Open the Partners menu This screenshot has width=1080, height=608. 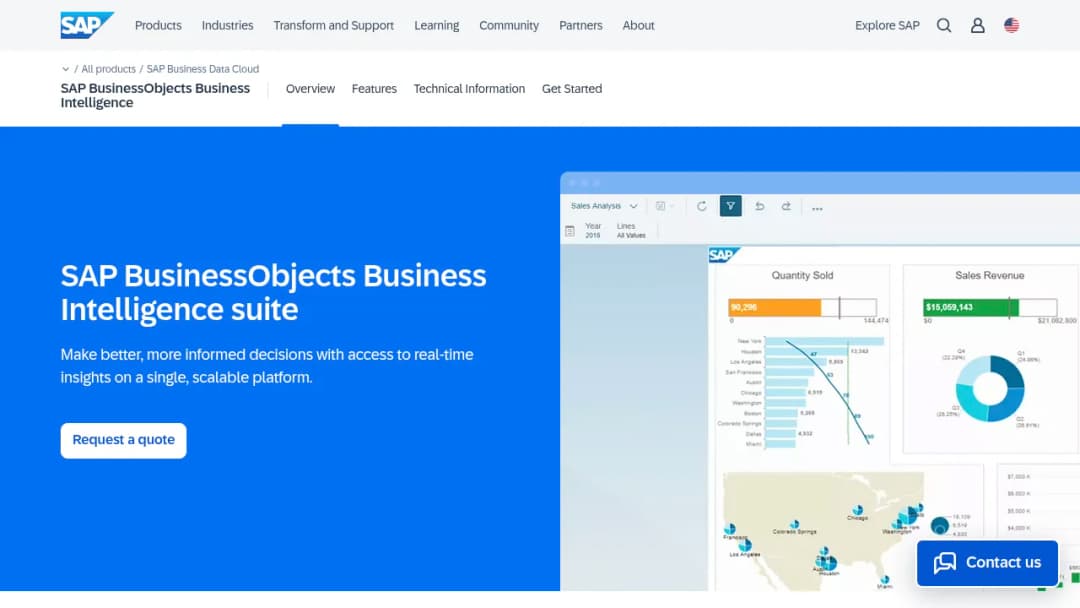tap(581, 25)
